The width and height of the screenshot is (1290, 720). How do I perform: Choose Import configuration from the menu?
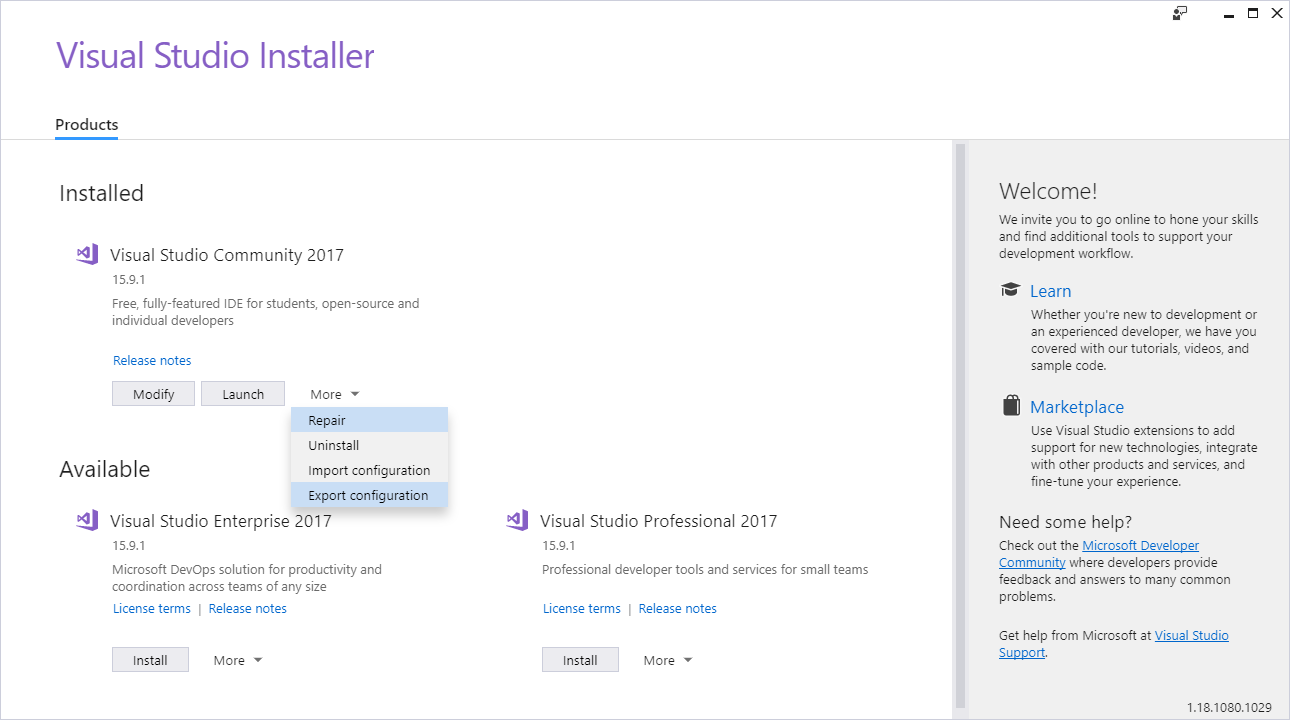[x=369, y=470]
